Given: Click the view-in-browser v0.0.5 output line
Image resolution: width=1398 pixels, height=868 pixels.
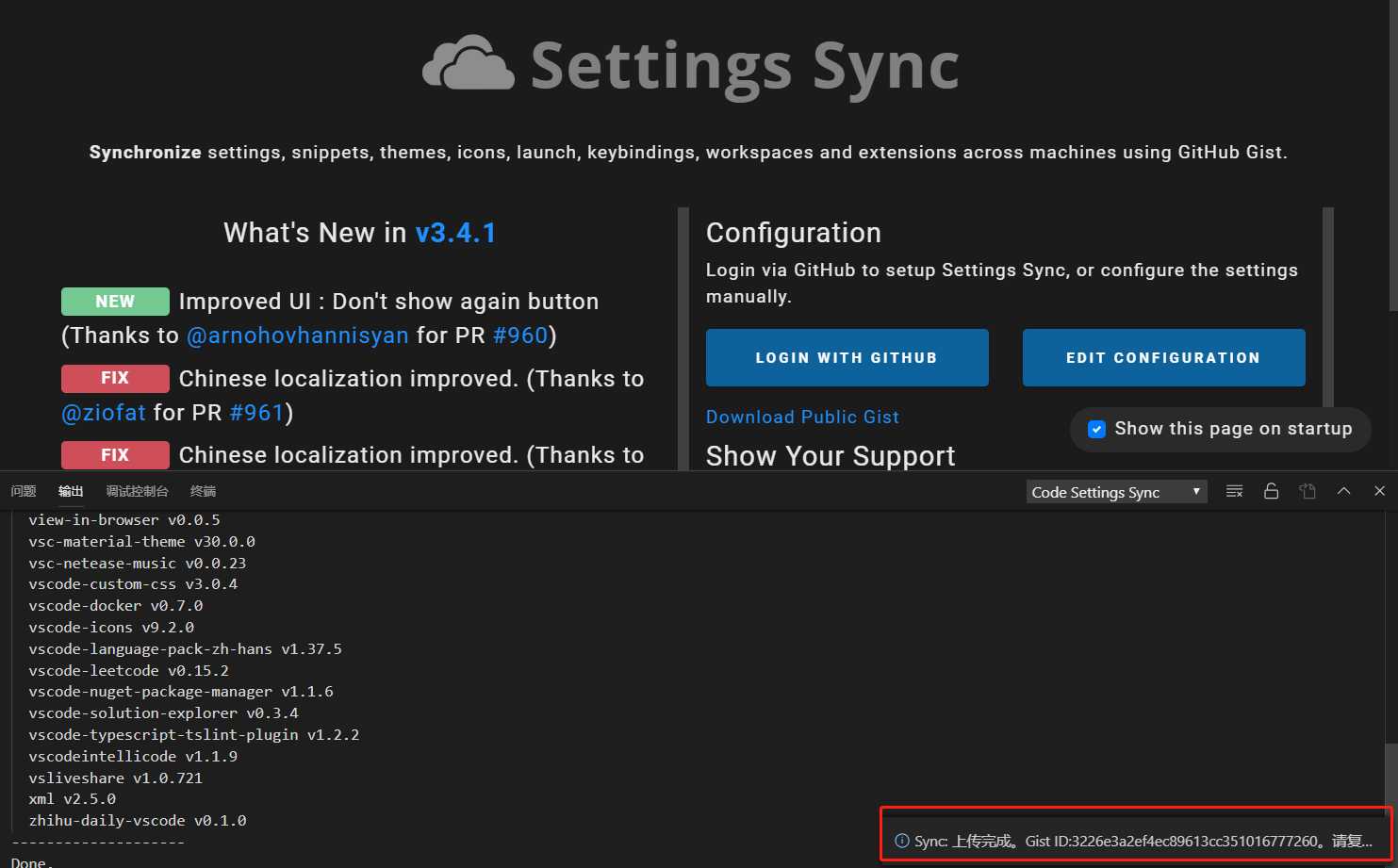Looking at the screenshot, I should pos(124,519).
